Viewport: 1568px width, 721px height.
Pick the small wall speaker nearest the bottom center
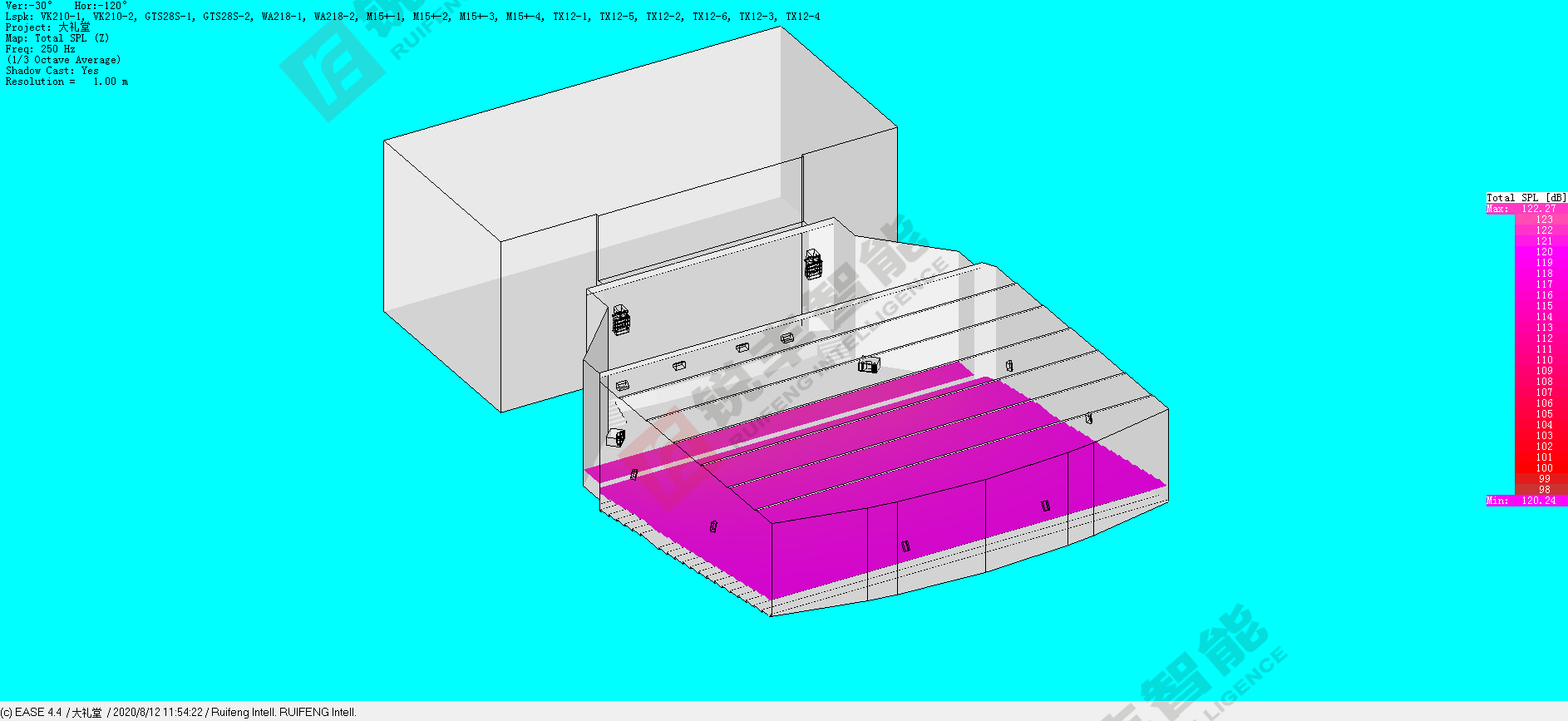pyautogui.click(x=905, y=546)
